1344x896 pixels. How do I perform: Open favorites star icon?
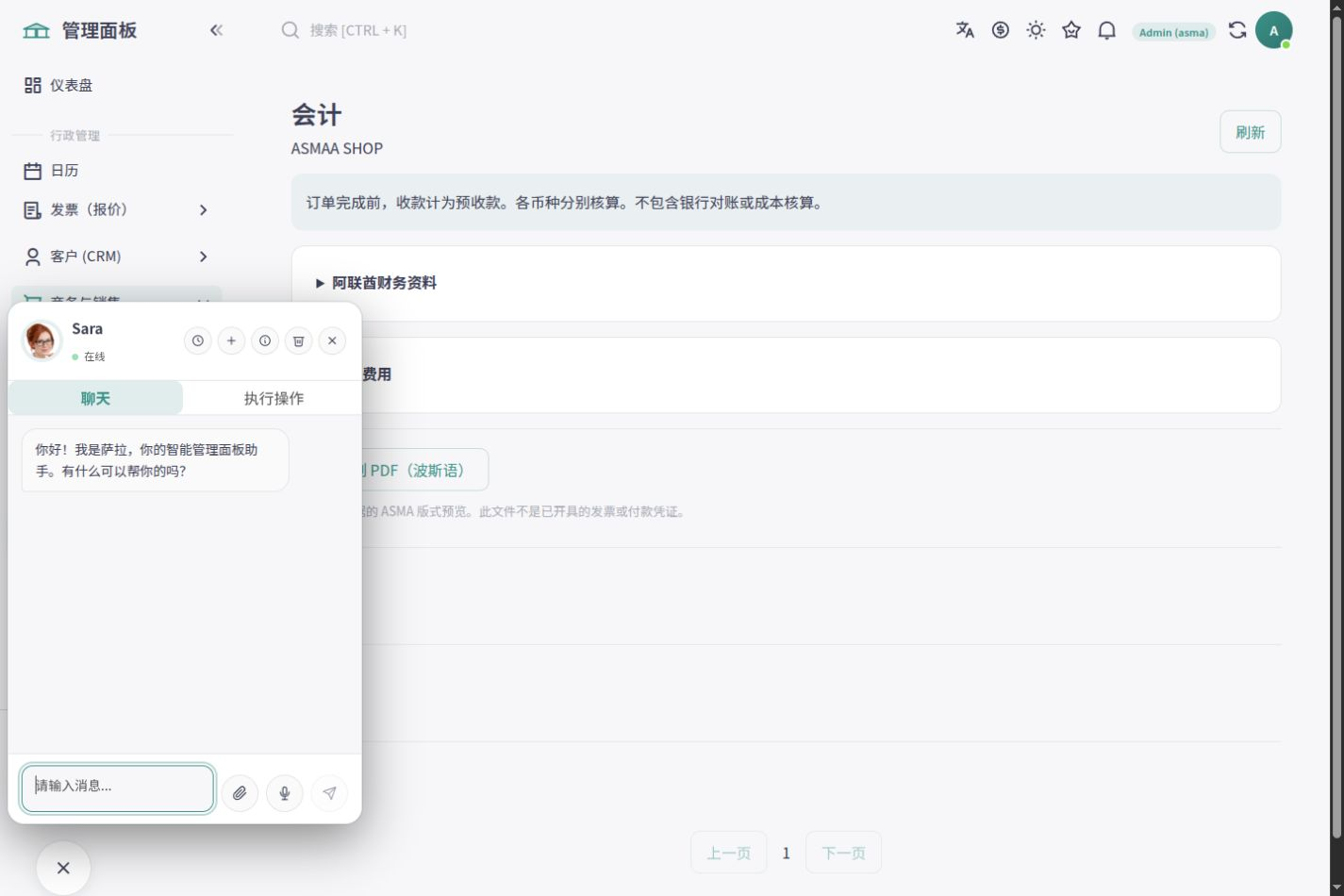tap(1071, 30)
